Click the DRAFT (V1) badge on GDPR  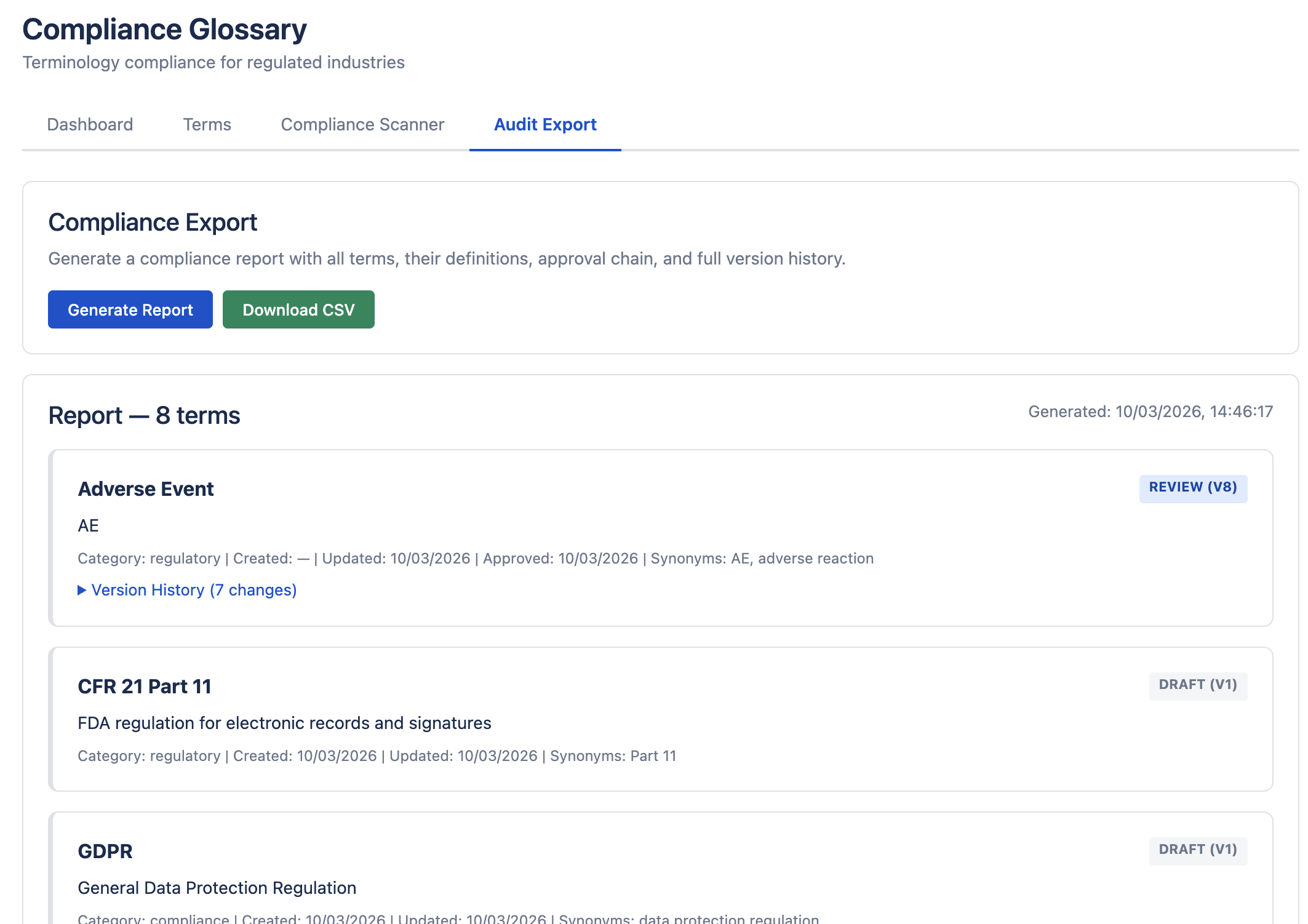click(1197, 850)
